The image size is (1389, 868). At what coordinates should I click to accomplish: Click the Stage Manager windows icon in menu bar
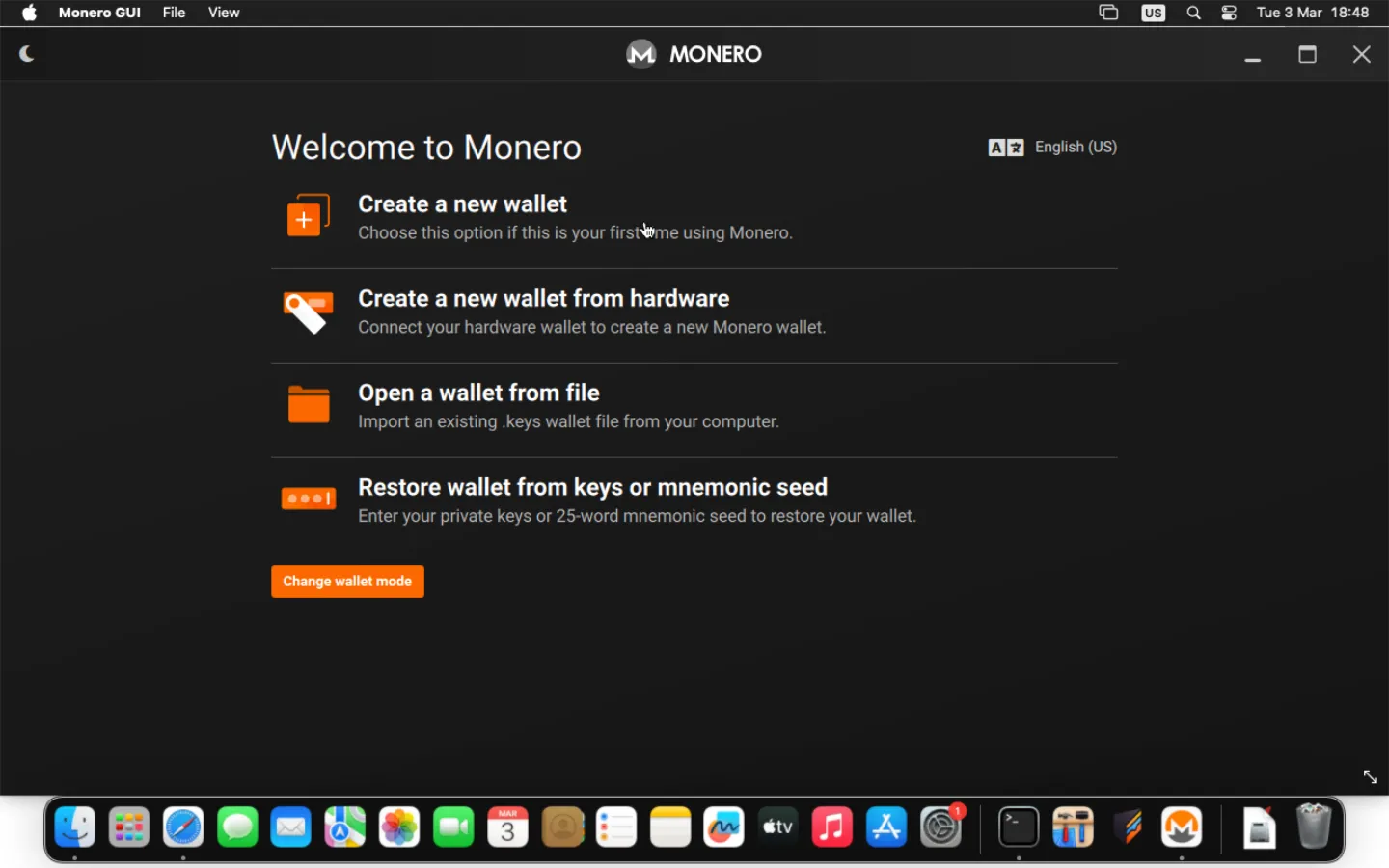coord(1108,13)
